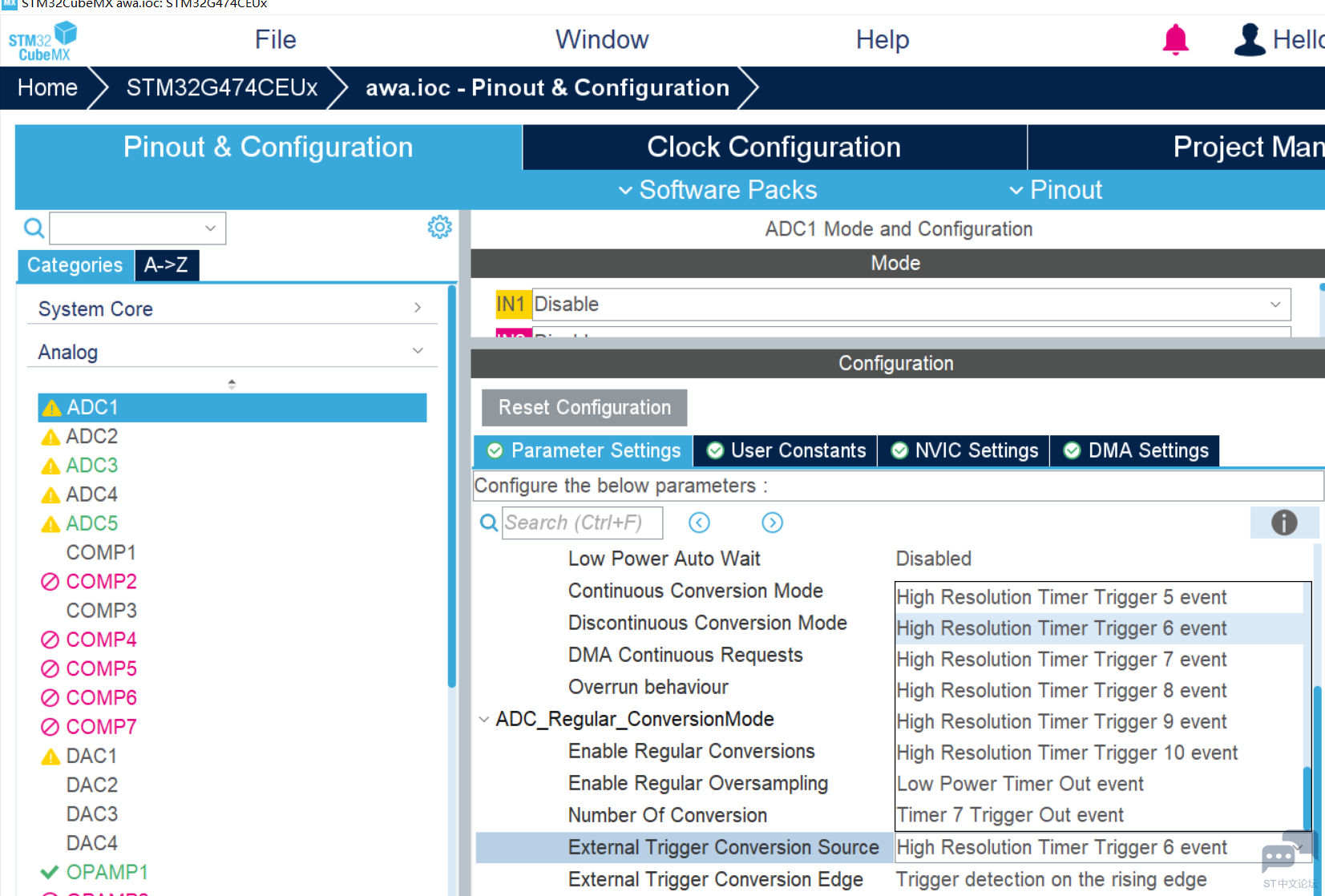The image size is (1325, 896).
Task: Select the Parameter Settings tab
Action: 584,450
